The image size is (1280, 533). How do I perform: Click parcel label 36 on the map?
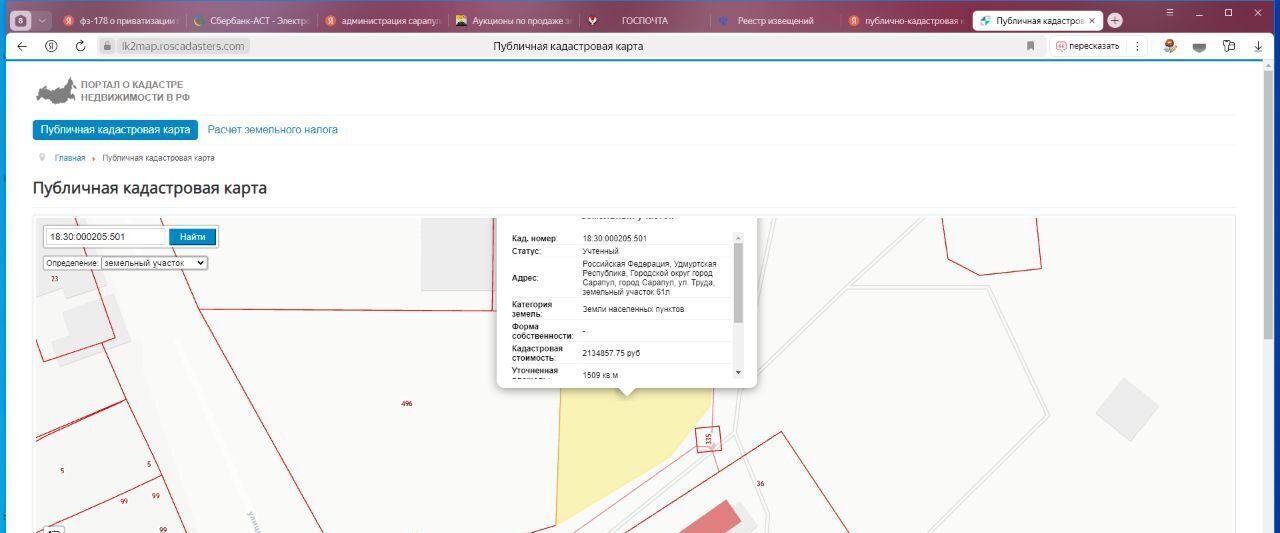pyautogui.click(x=760, y=484)
